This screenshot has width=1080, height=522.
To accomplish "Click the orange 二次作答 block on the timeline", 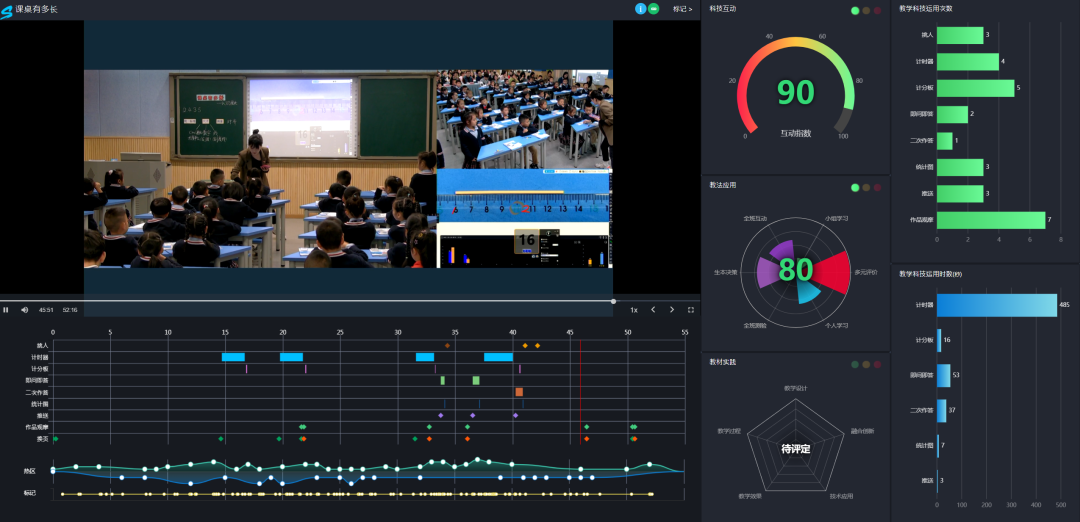I will tap(519, 392).
